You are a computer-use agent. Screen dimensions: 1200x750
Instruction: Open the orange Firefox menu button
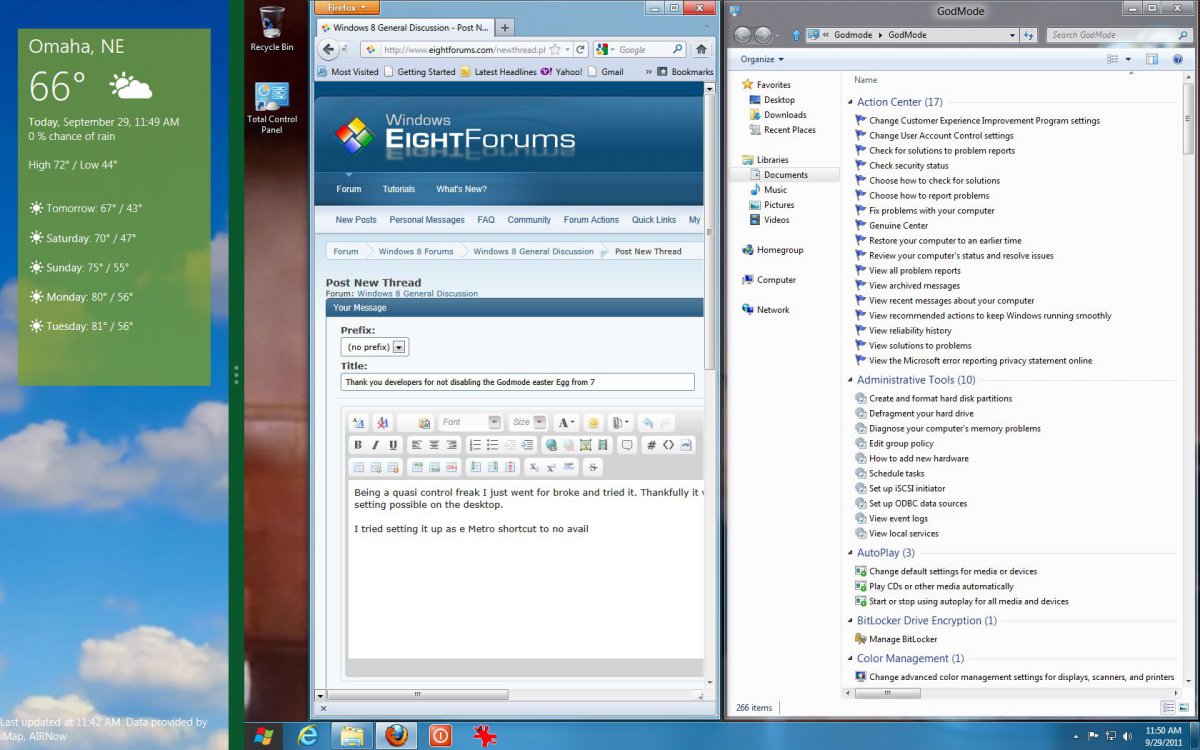click(x=346, y=6)
